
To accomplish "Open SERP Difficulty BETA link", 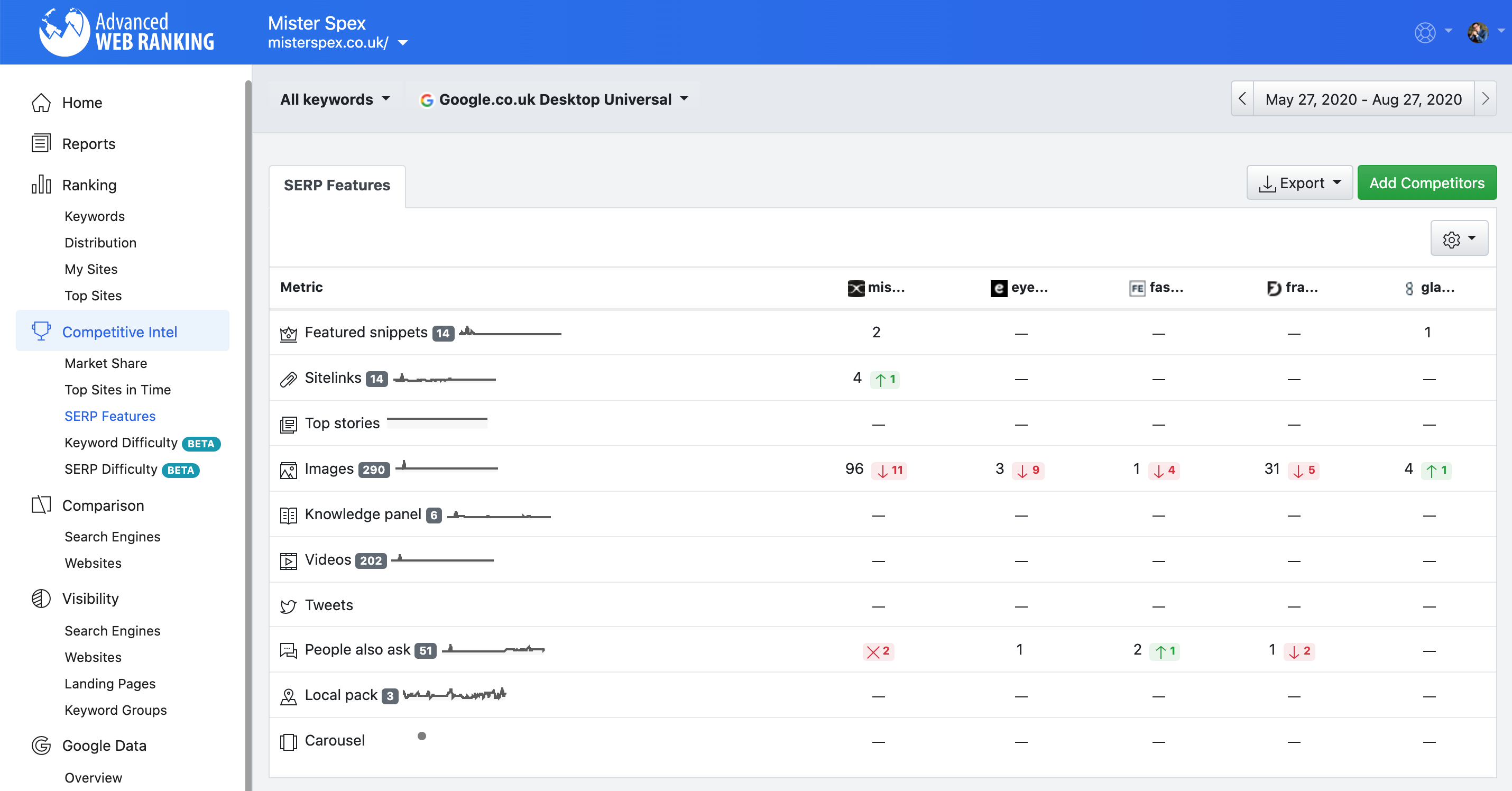I will click(132, 469).
